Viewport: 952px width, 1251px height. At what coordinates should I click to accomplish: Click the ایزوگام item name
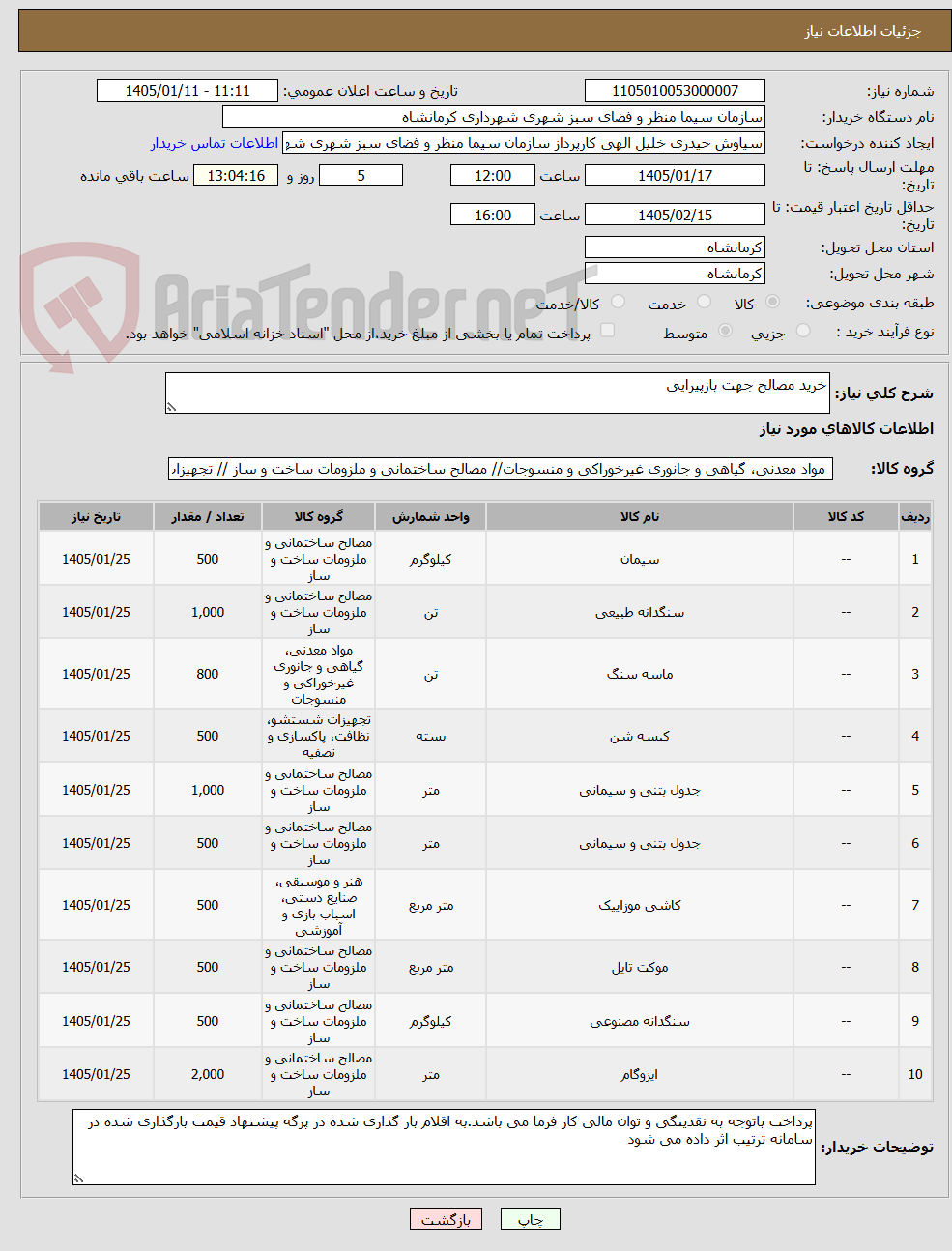640,1074
